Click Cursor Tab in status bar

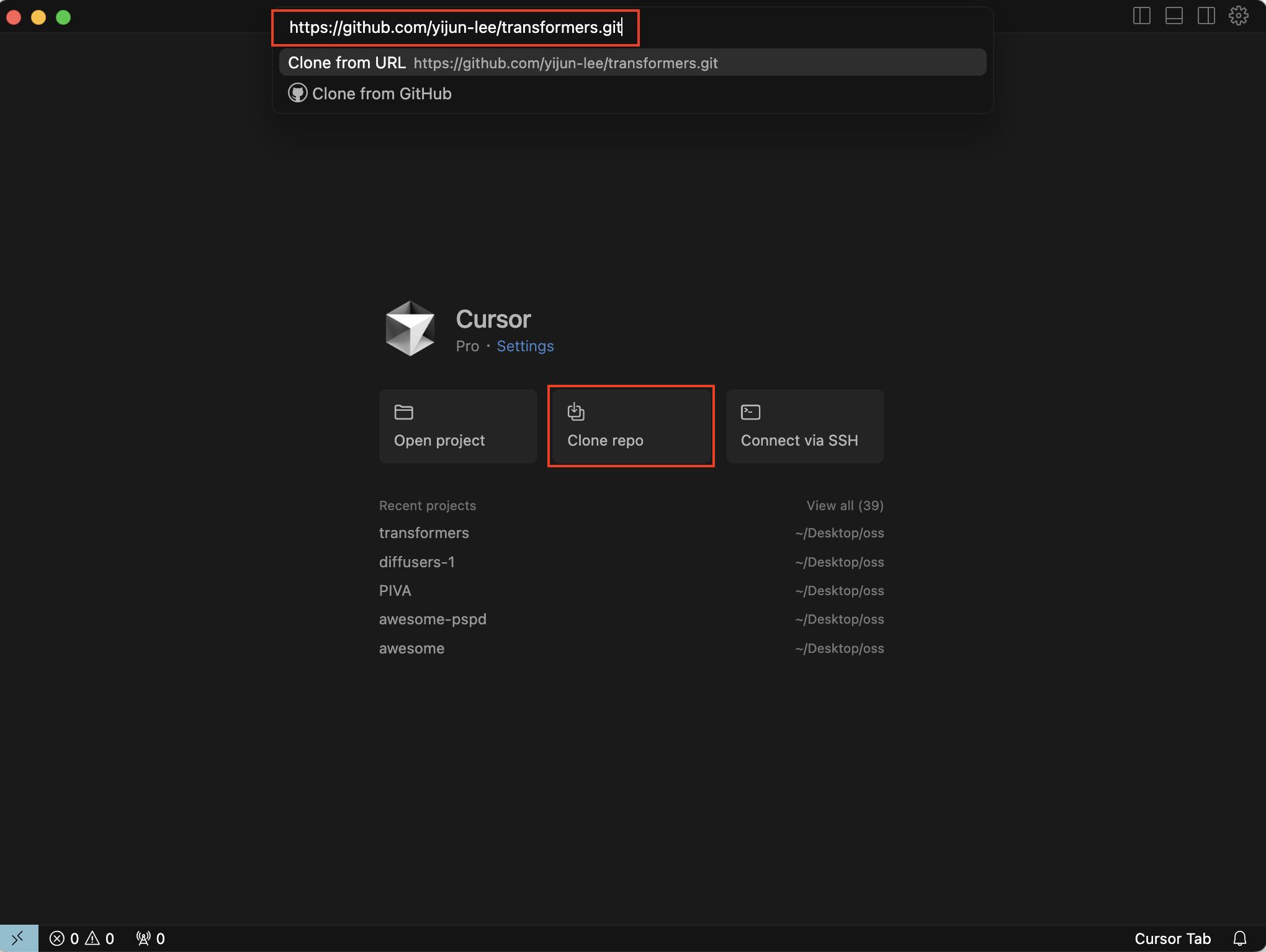tap(1172, 938)
